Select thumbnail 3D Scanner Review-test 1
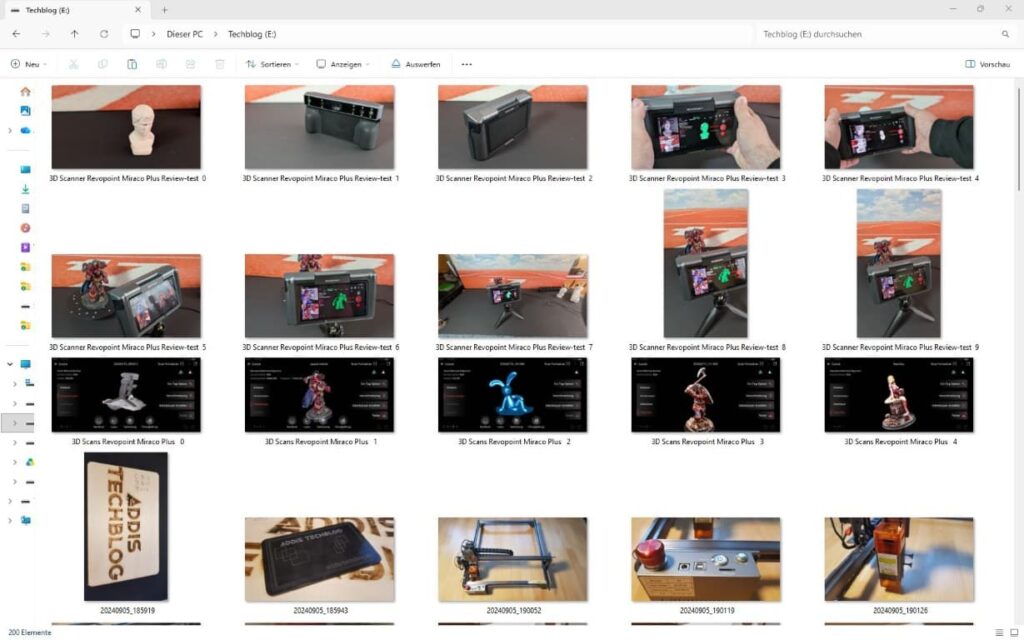Viewport: 1024px width, 640px height. 319,127
